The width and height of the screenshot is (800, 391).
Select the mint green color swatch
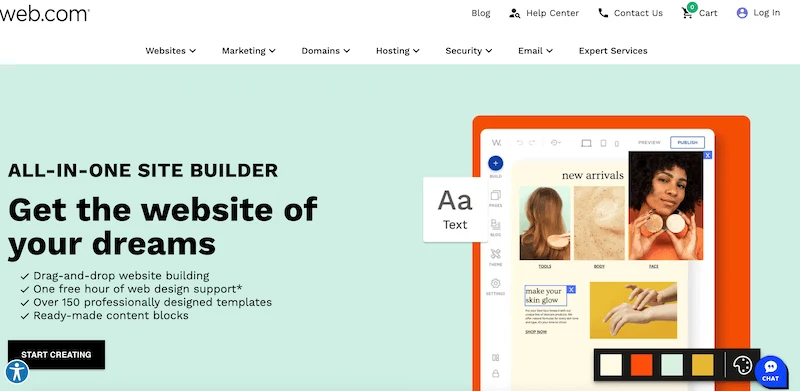(672, 365)
